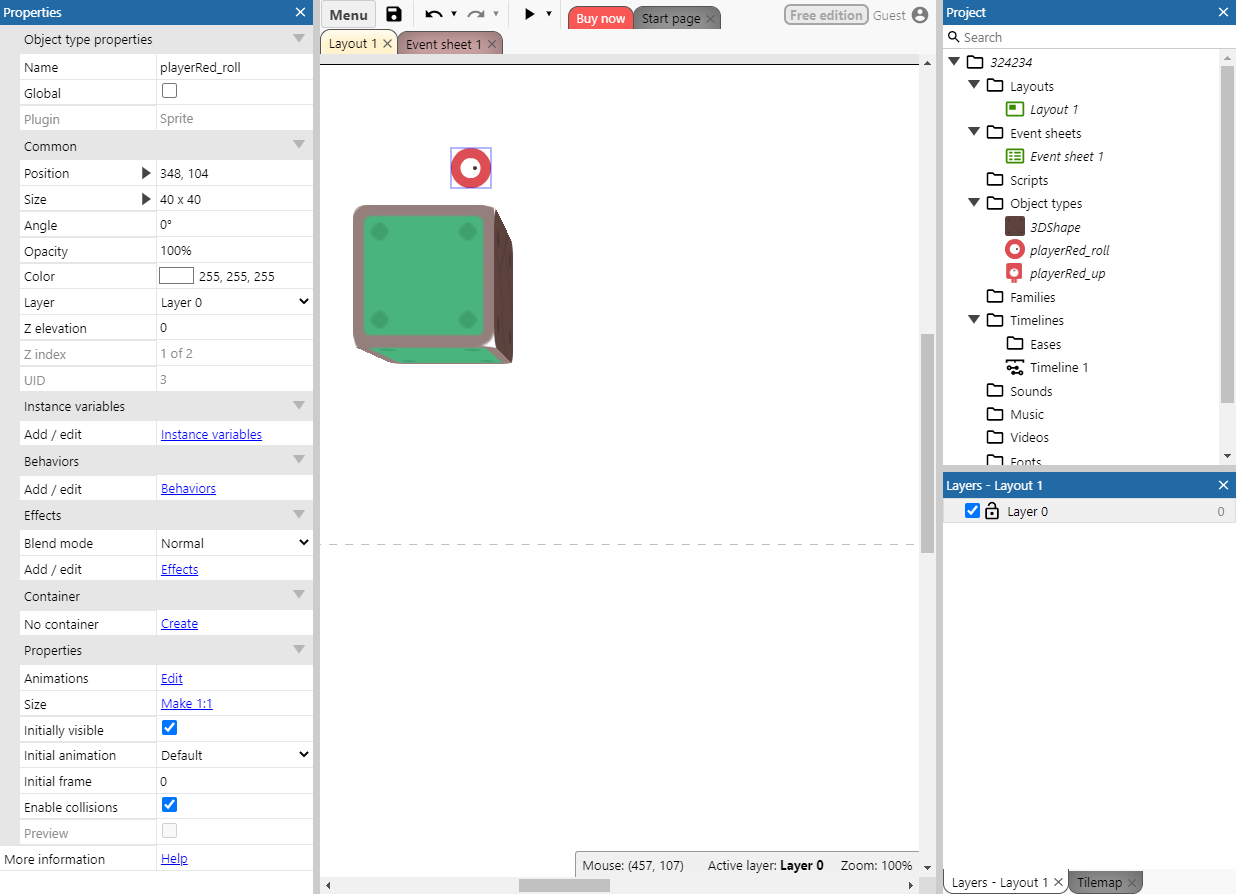Switch to the Event sheet 1 tab
The width and height of the screenshot is (1236, 894).
[443, 43]
